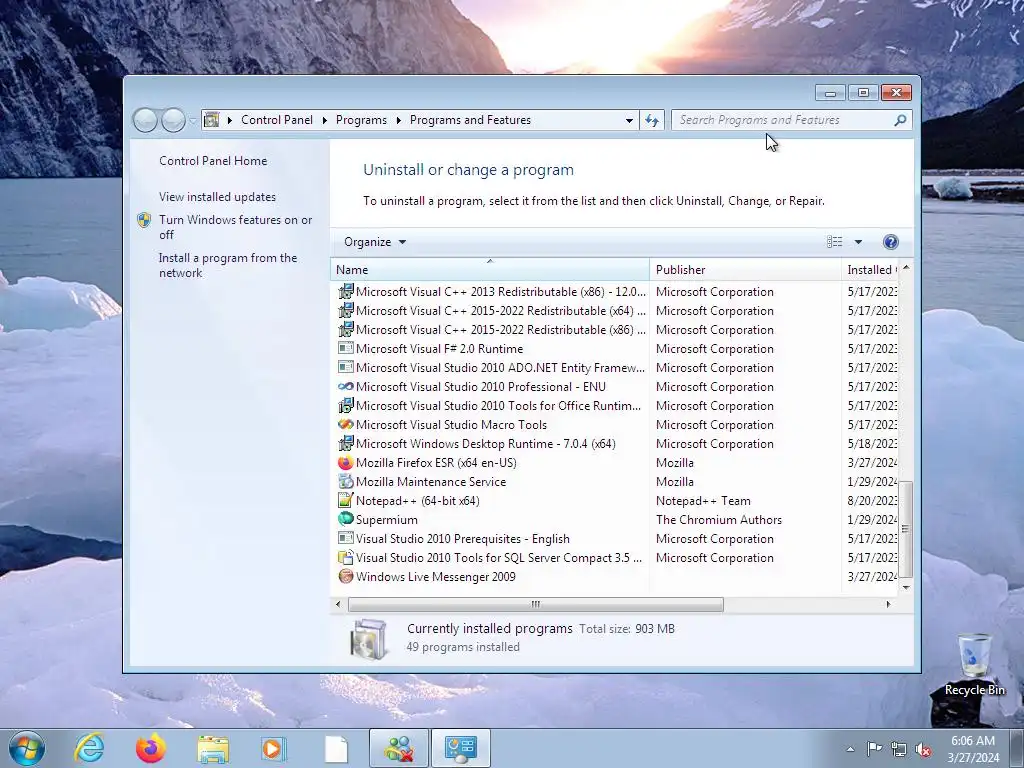The image size is (1024, 768).
Task: Click the help question mark icon
Action: click(x=890, y=242)
